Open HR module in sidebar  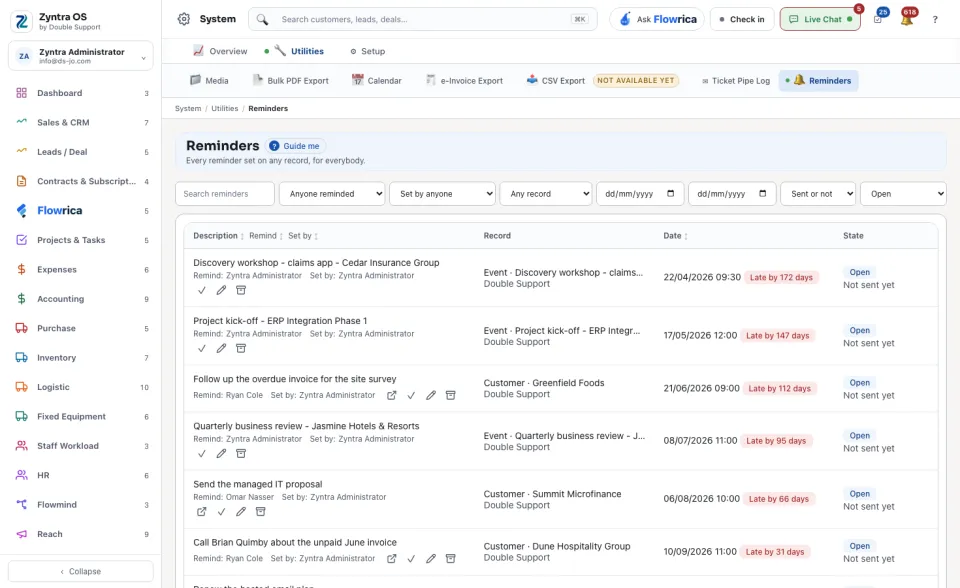[82, 475]
